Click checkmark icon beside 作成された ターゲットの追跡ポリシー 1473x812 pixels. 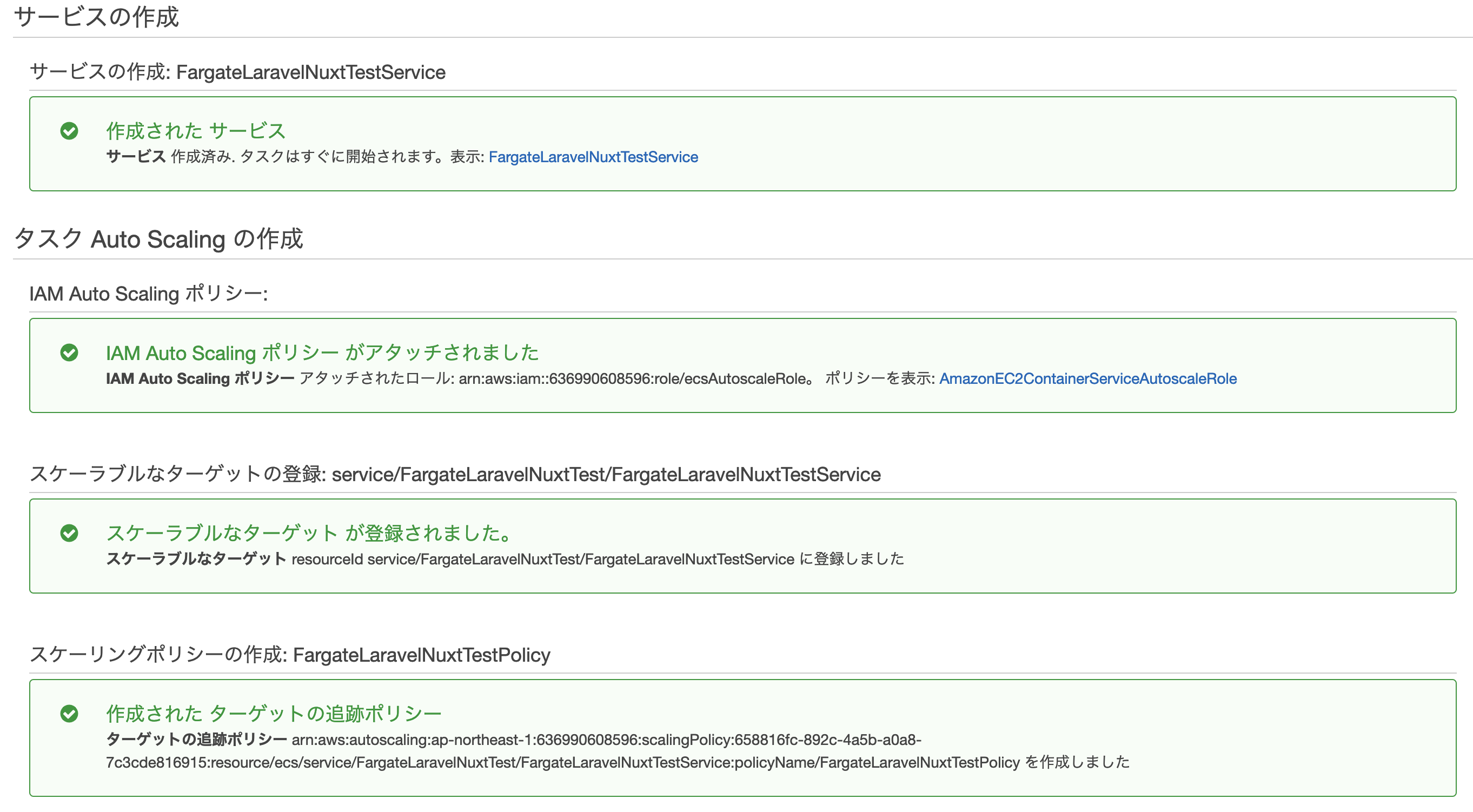click(69, 714)
